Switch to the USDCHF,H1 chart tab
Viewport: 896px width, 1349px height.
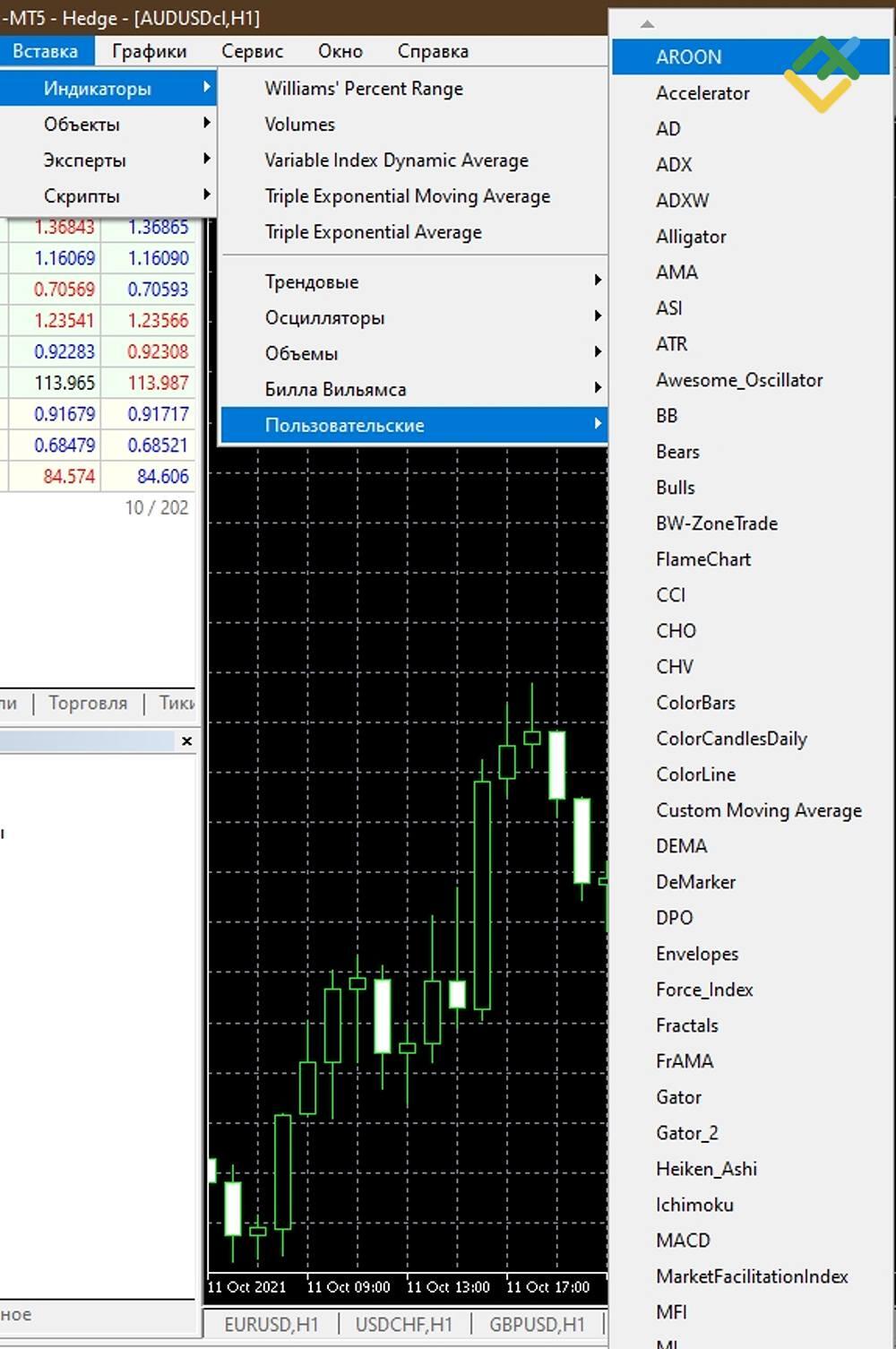(x=404, y=1324)
